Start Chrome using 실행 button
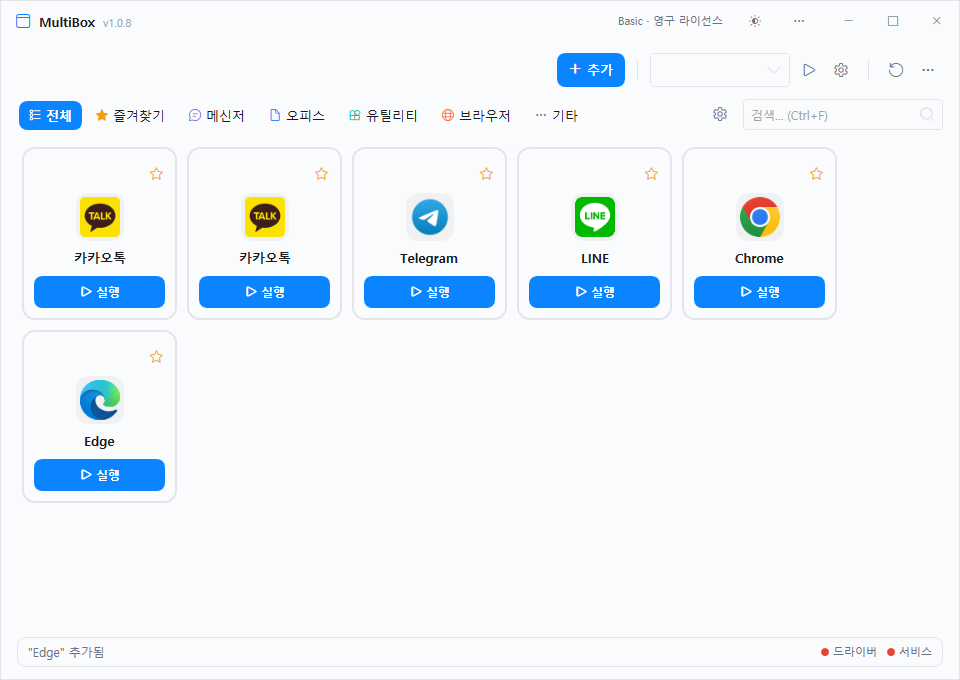This screenshot has height=680, width=960. pos(759,292)
